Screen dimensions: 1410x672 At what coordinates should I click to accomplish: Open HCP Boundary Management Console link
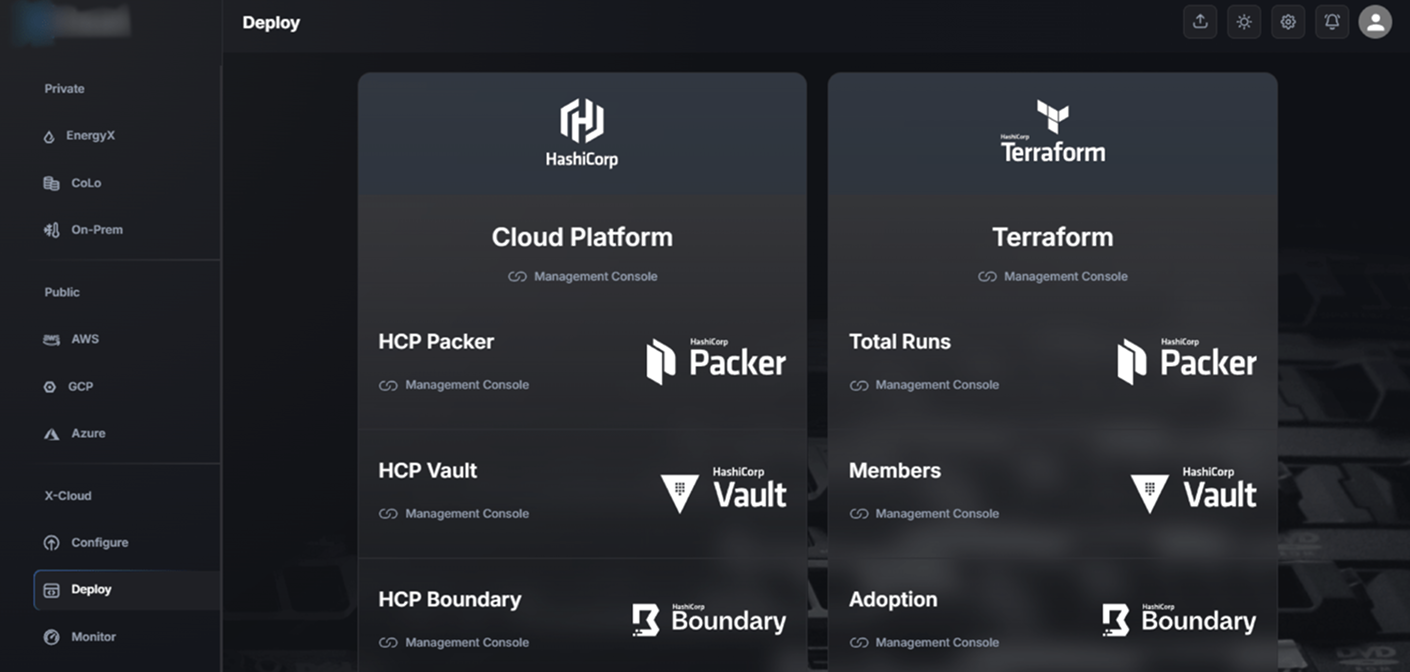[x=454, y=643]
